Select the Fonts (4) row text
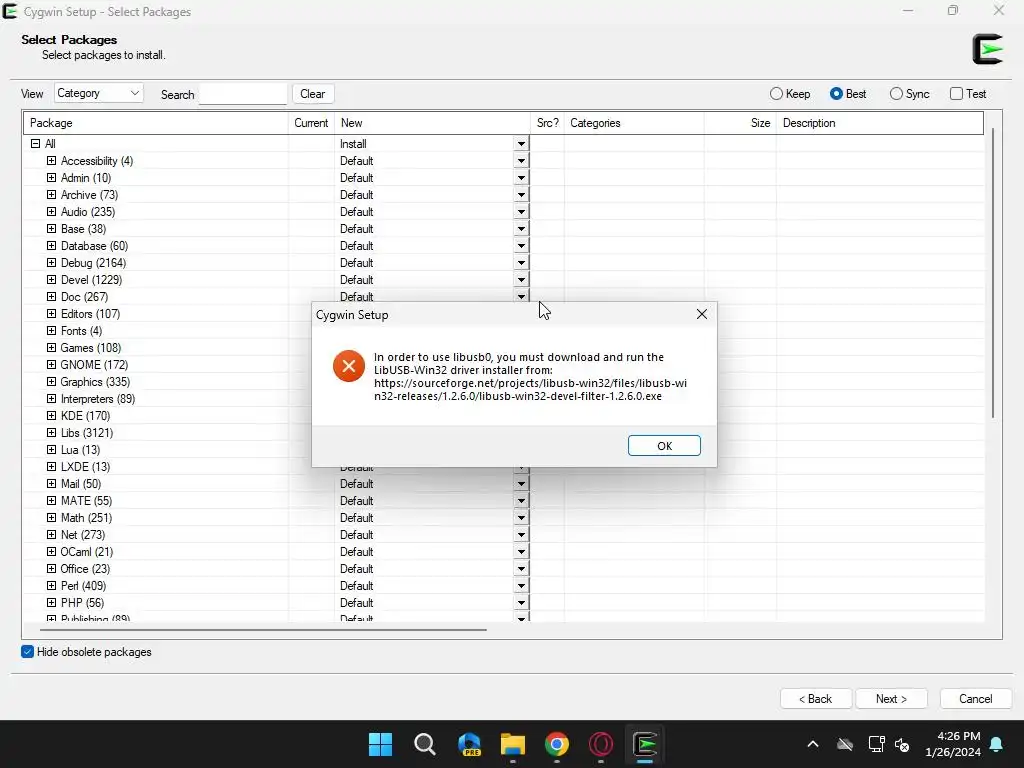The height and width of the screenshot is (768, 1024). point(82,330)
